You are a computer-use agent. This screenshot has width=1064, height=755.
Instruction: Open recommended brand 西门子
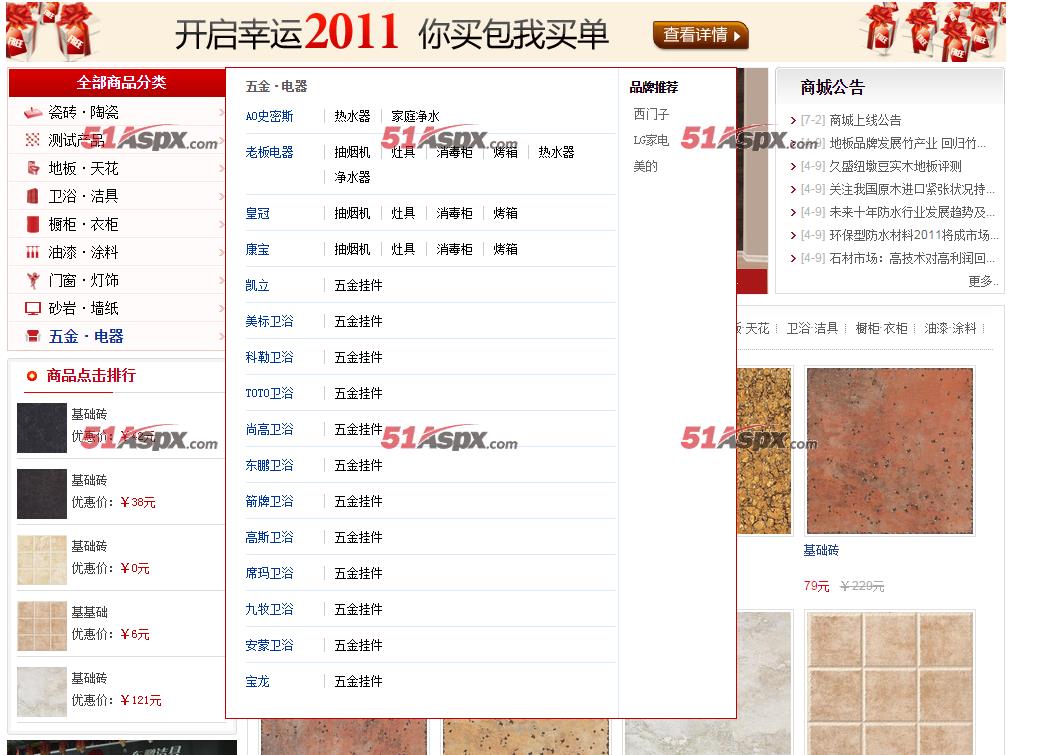coord(651,114)
